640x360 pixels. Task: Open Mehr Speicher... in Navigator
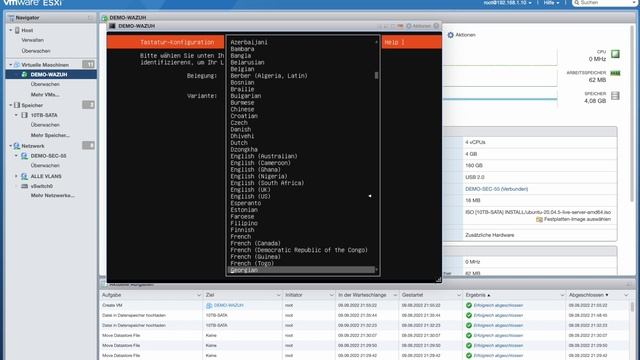[x=50, y=135]
